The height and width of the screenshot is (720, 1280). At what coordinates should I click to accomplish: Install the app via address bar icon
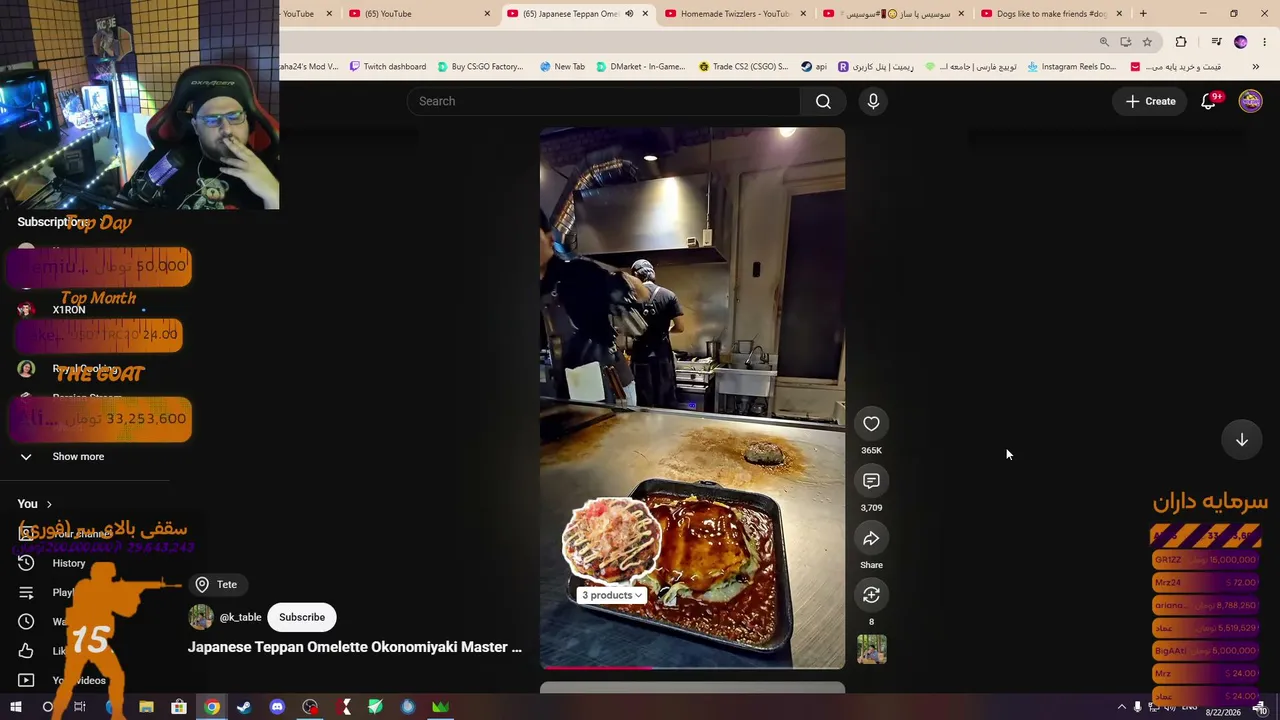tap(1126, 42)
